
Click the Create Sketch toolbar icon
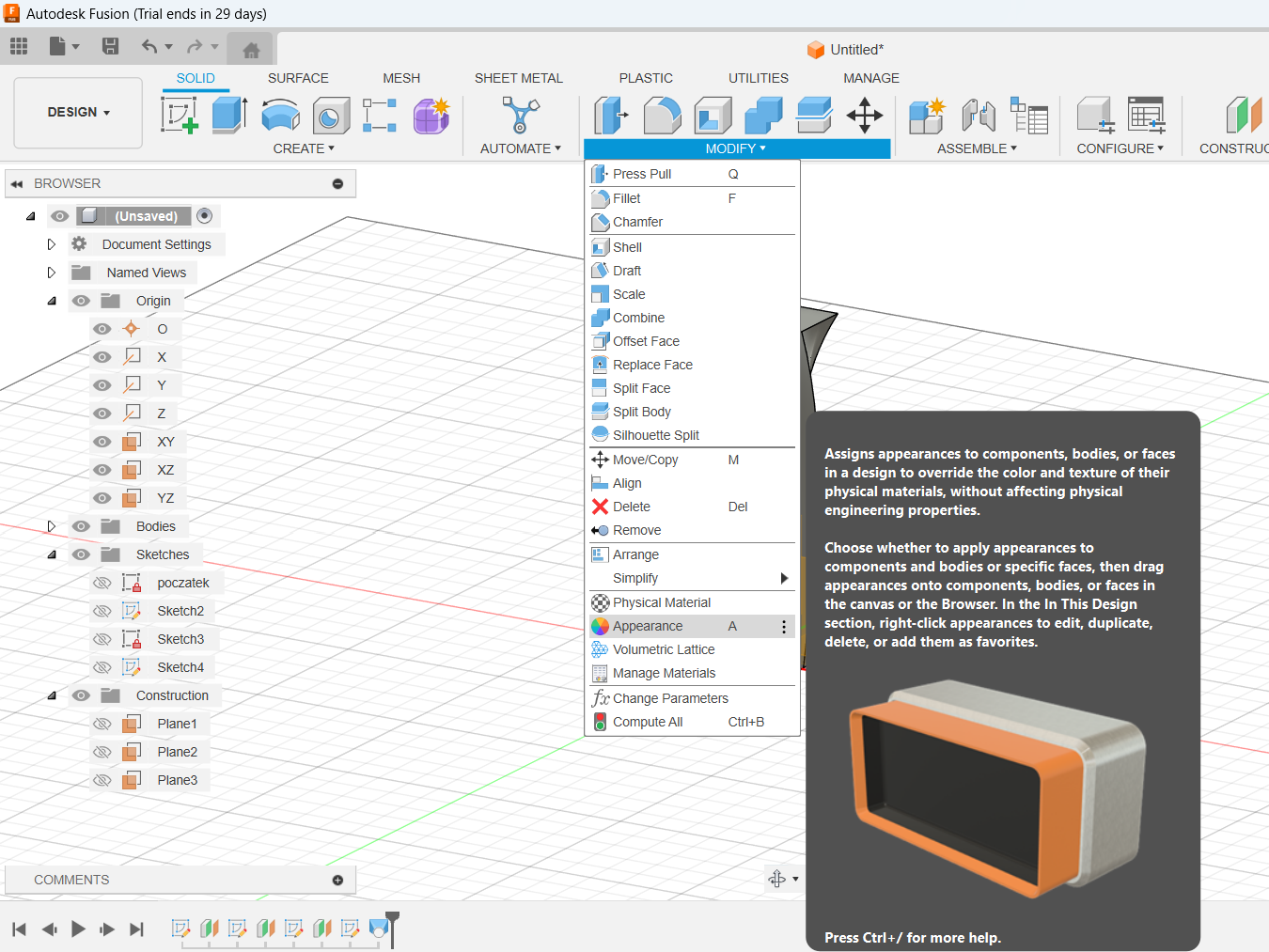click(x=179, y=116)
